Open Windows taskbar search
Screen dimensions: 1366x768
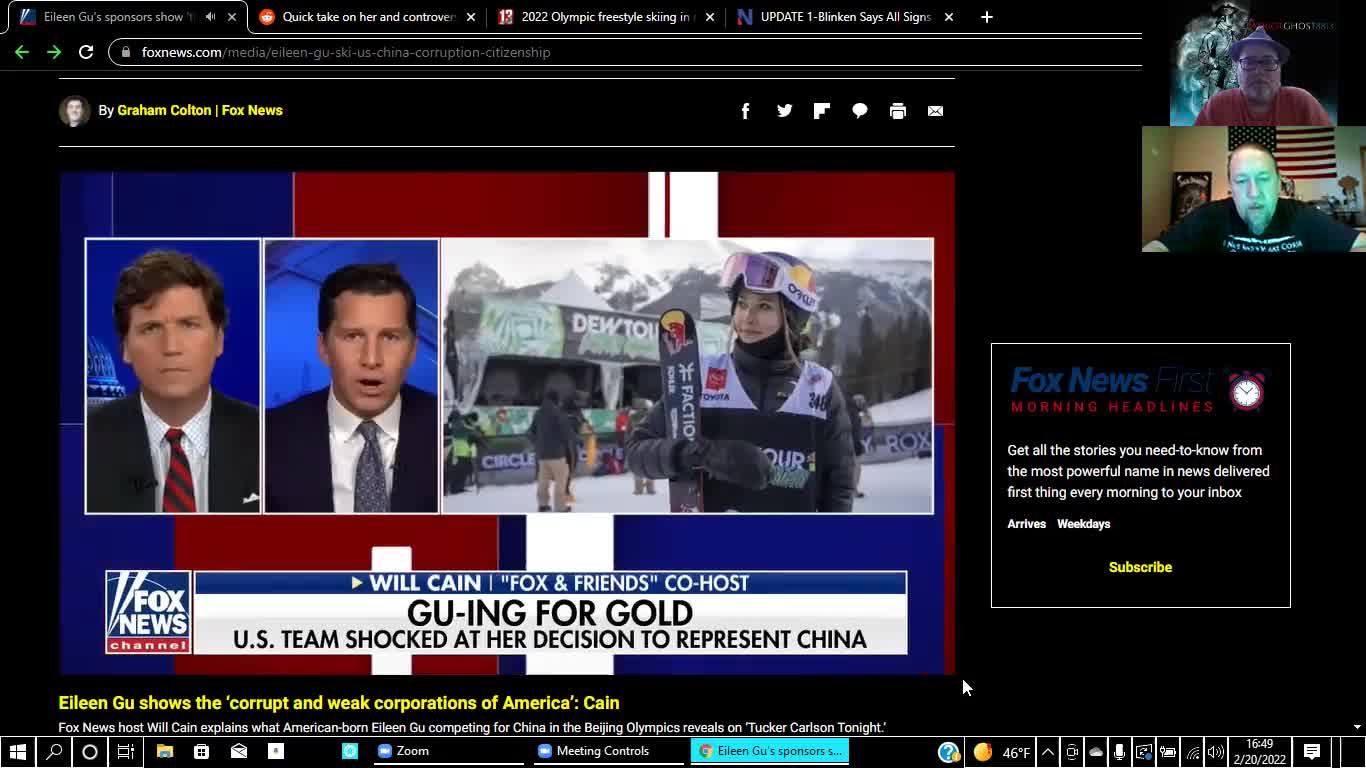point(54,751)
